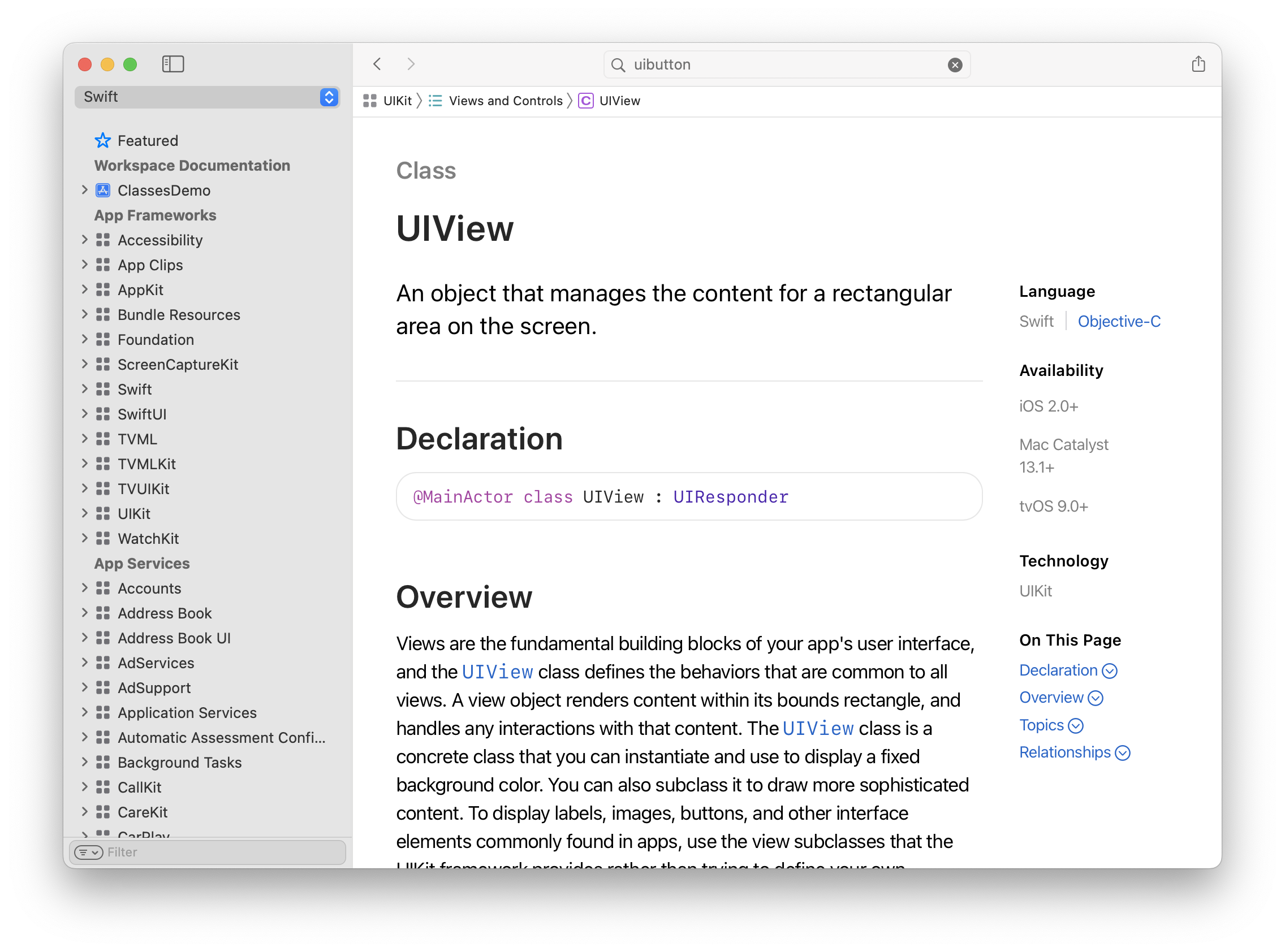Click the UIKit breadcrumb grid icon
Image resolution: width=1285 pixels, height=952 pixels.
coord(369,101)
